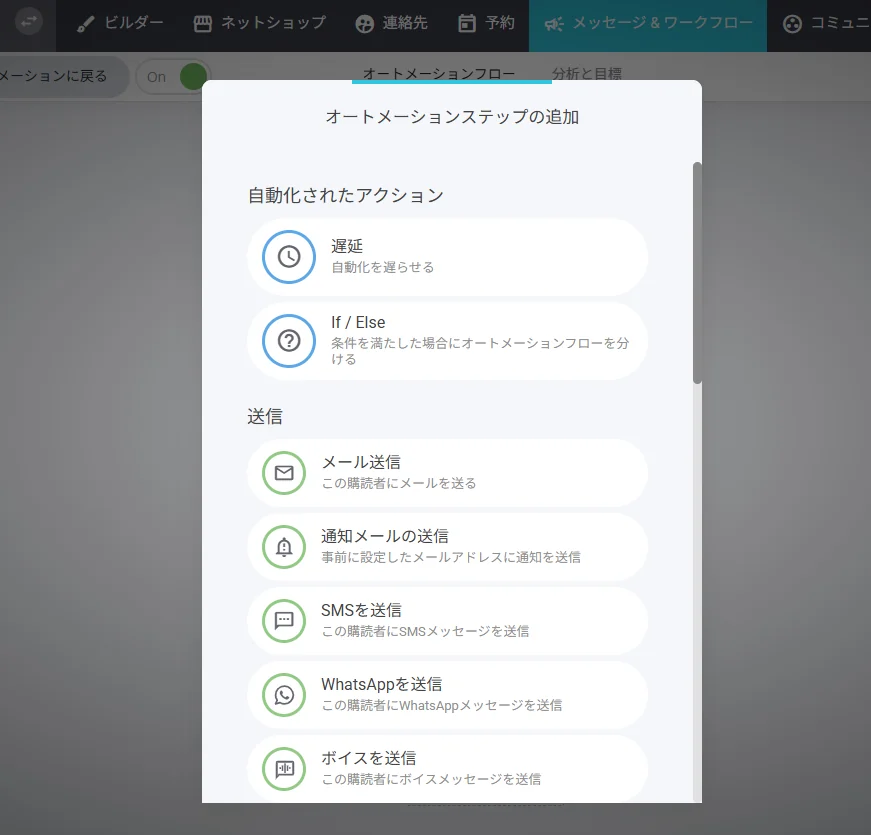This screenshot has height=835, width=871.
Task: Click the envelope icon for メール送信
Action: (x=284, y=473)
